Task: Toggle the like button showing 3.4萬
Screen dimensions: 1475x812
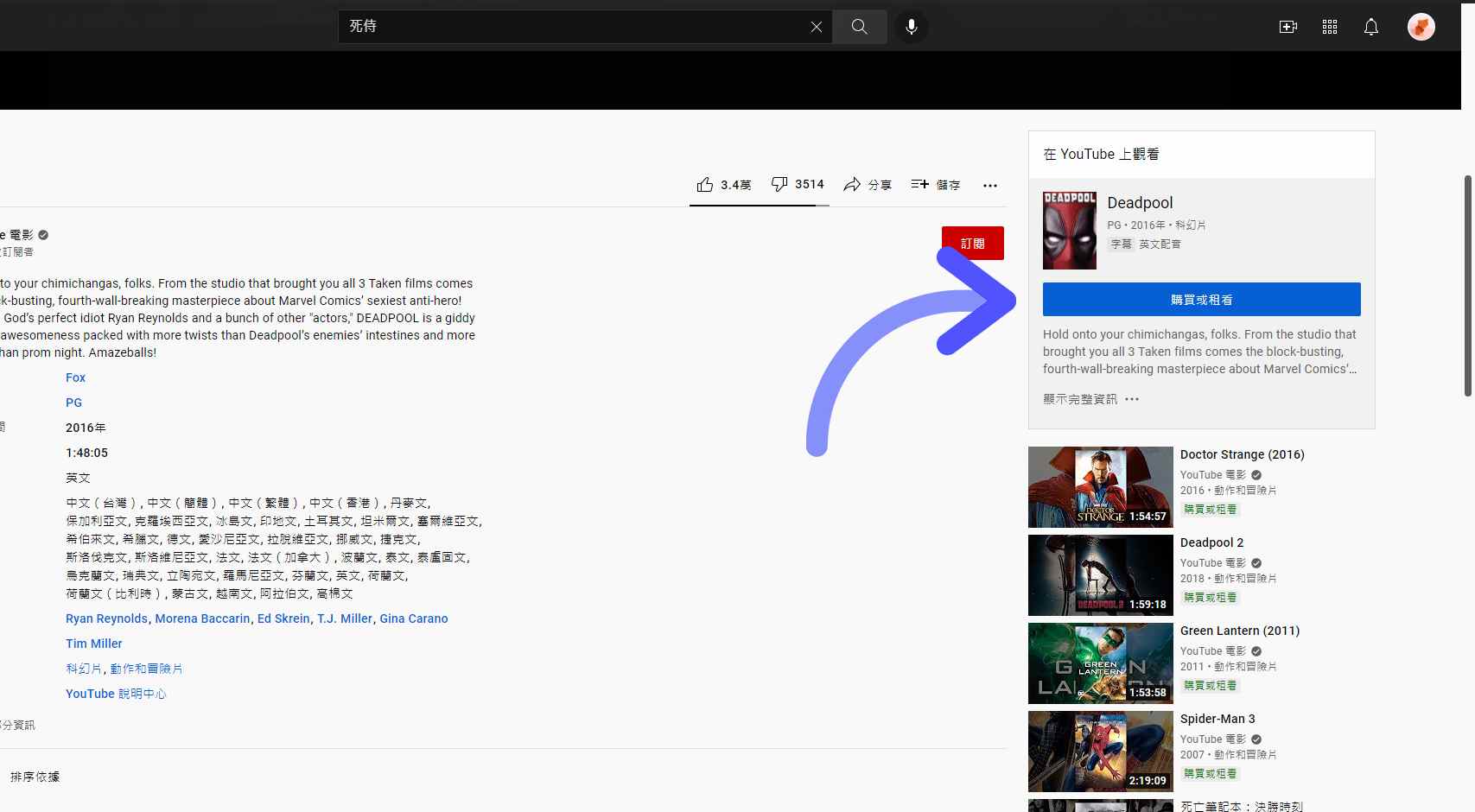Action: [x=724, y=184]
